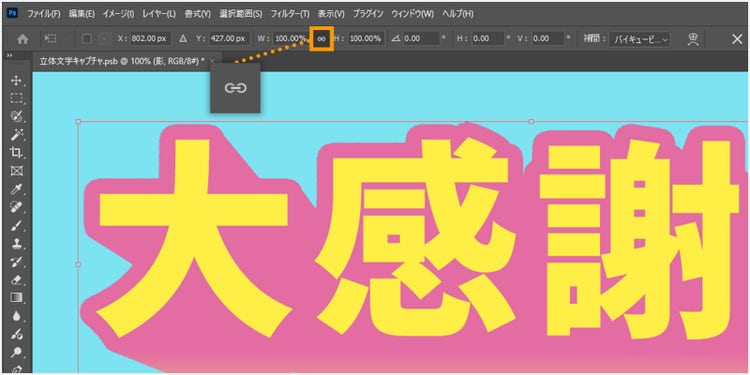Open the 選択範囲(S) menu
The width and height of the screenshot is (750, 375).
tap(241, 14)
